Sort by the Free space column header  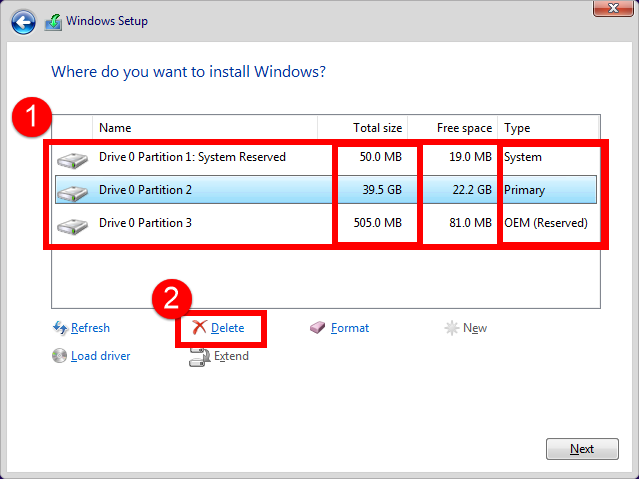click(x=464, y=128)
